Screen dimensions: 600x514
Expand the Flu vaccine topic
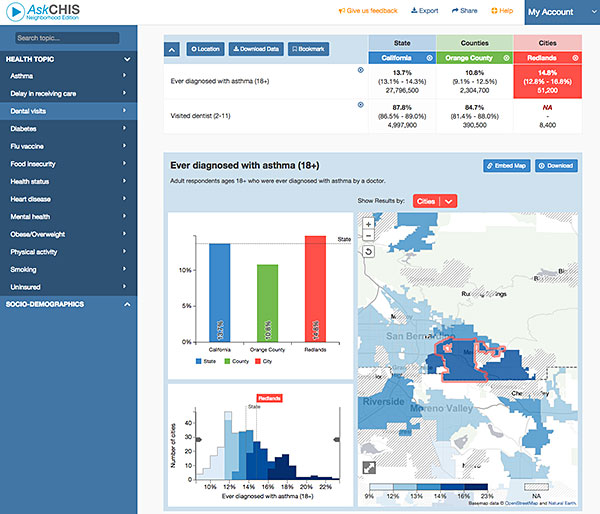[68, 146]
